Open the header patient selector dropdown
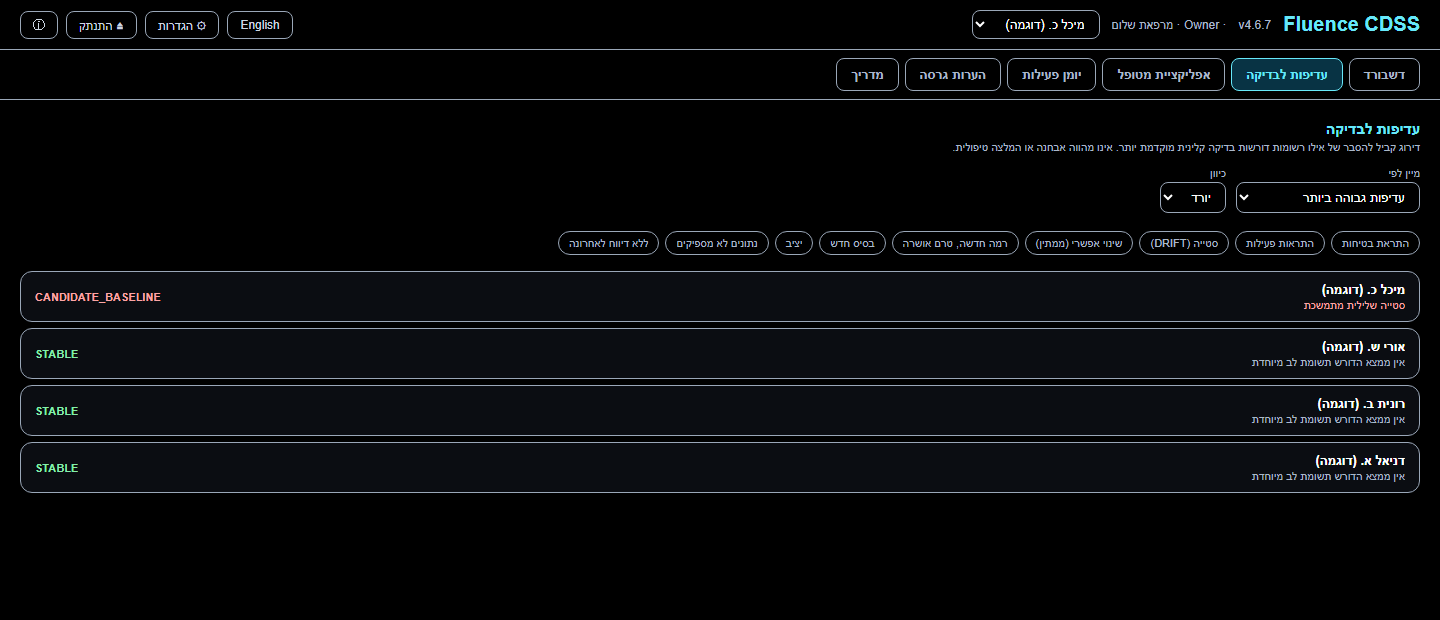Image resolution: width=1440 pixels, height=620 pixels. [x=1036, y=25]
